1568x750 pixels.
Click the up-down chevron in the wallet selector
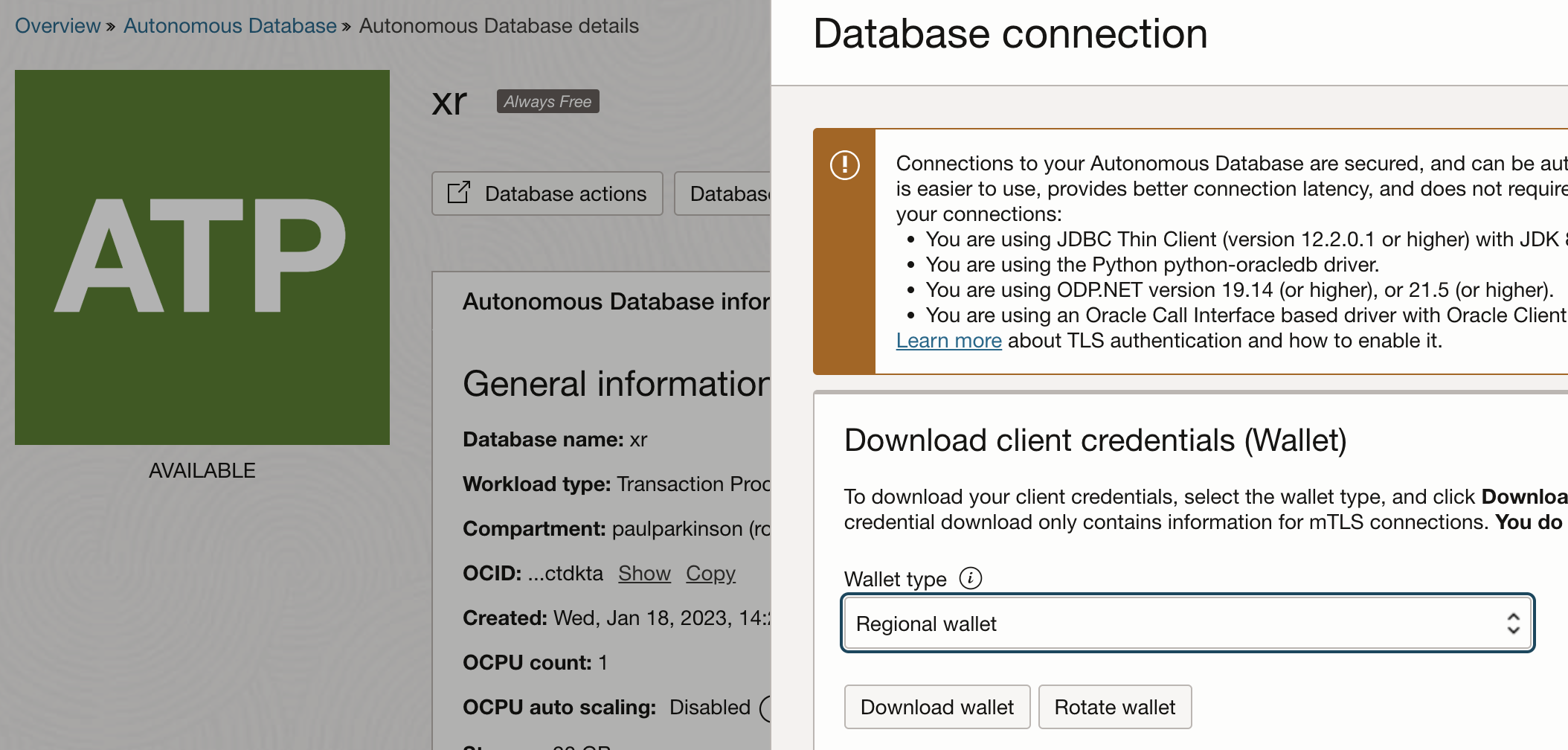click(x=1514, y=624)
